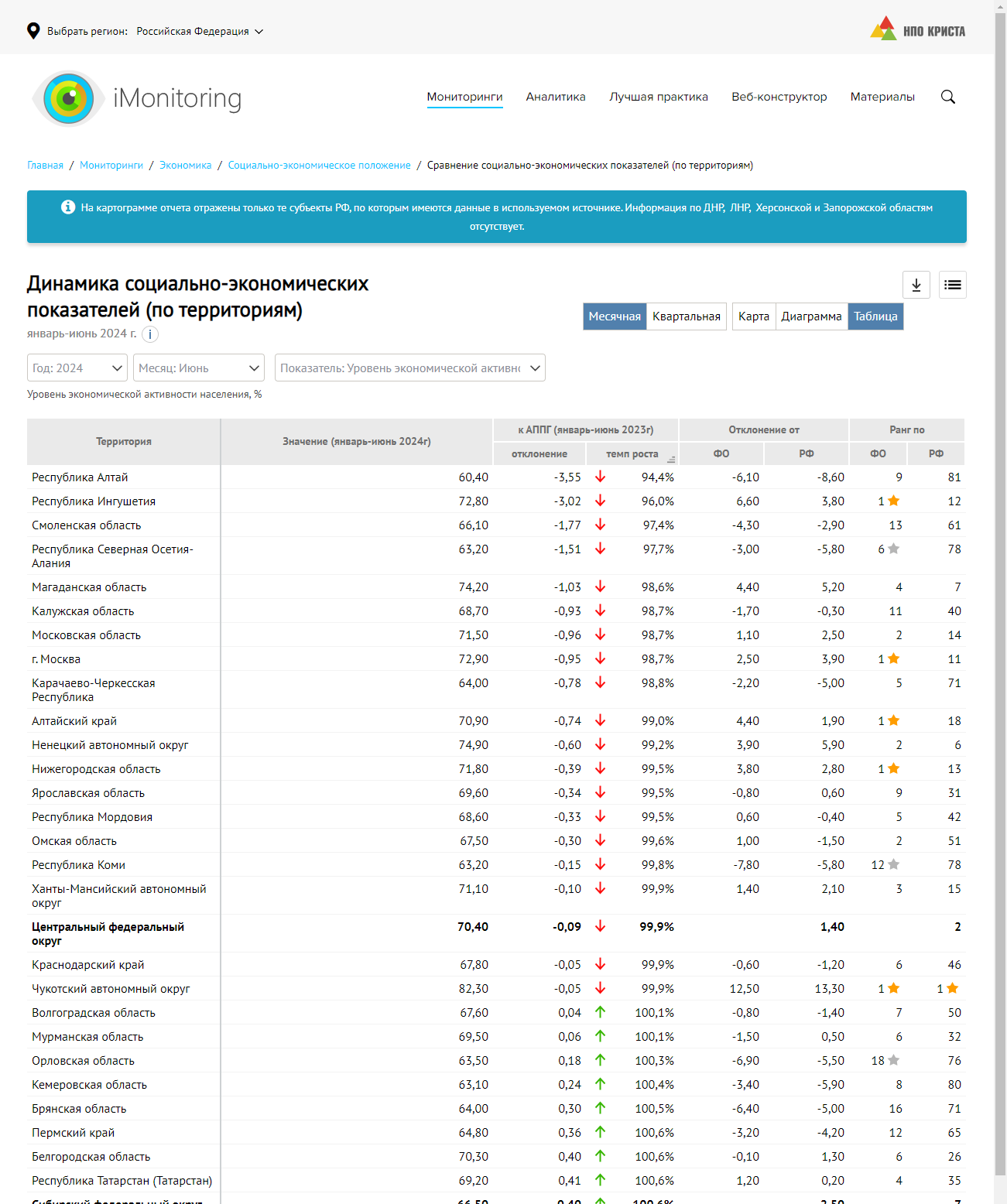Go to Лучшая практика menu
The image size is (1007, 1204).
click(x=658, y=97)
